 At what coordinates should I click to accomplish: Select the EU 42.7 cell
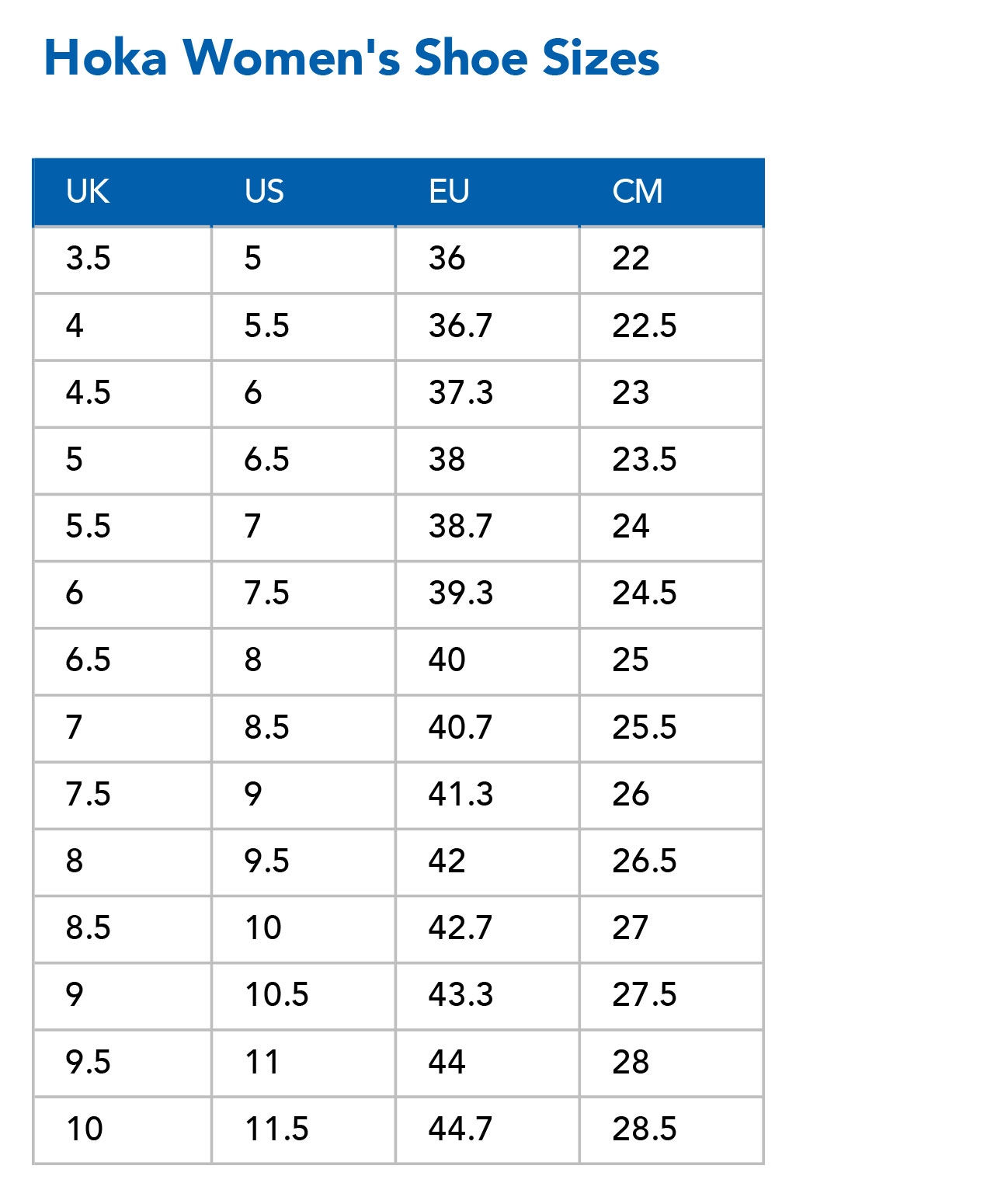[461, 928]
